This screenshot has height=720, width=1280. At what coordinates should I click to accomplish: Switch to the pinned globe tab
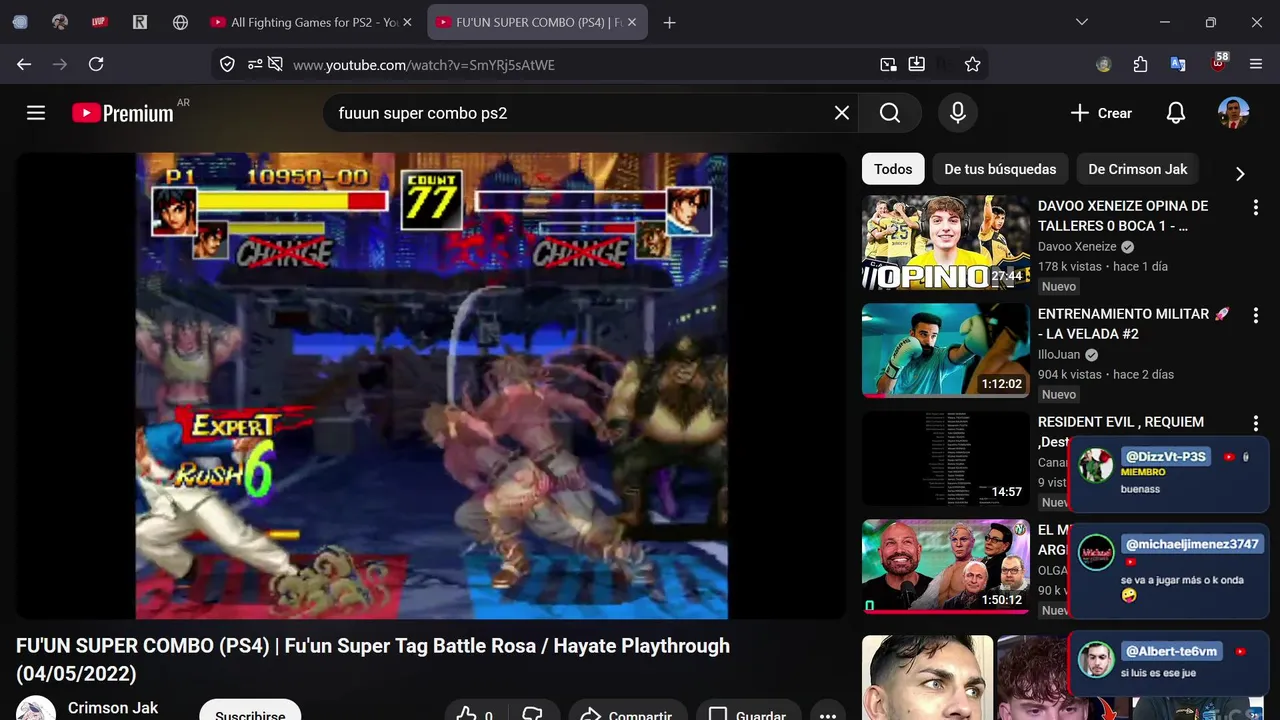(180, 22)
